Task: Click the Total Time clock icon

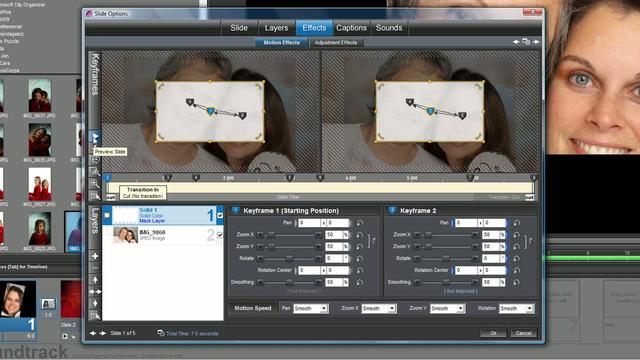Action: [161, 333]
